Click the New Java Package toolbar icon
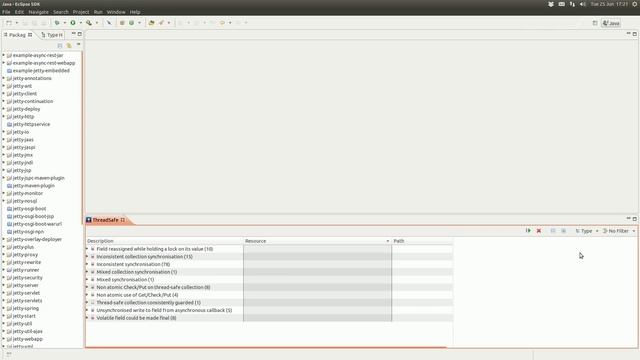This screenshot has height=360, width=640. [122, 23]
